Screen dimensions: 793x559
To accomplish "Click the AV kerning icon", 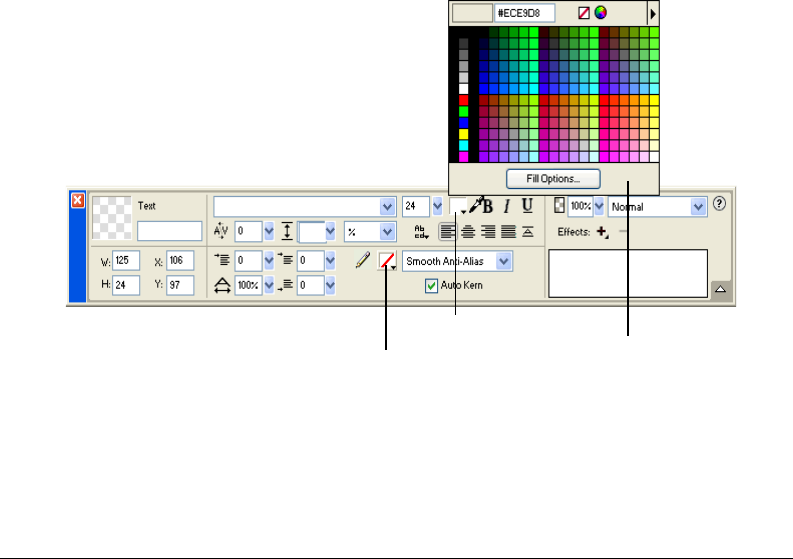I will tap(221, 231).
